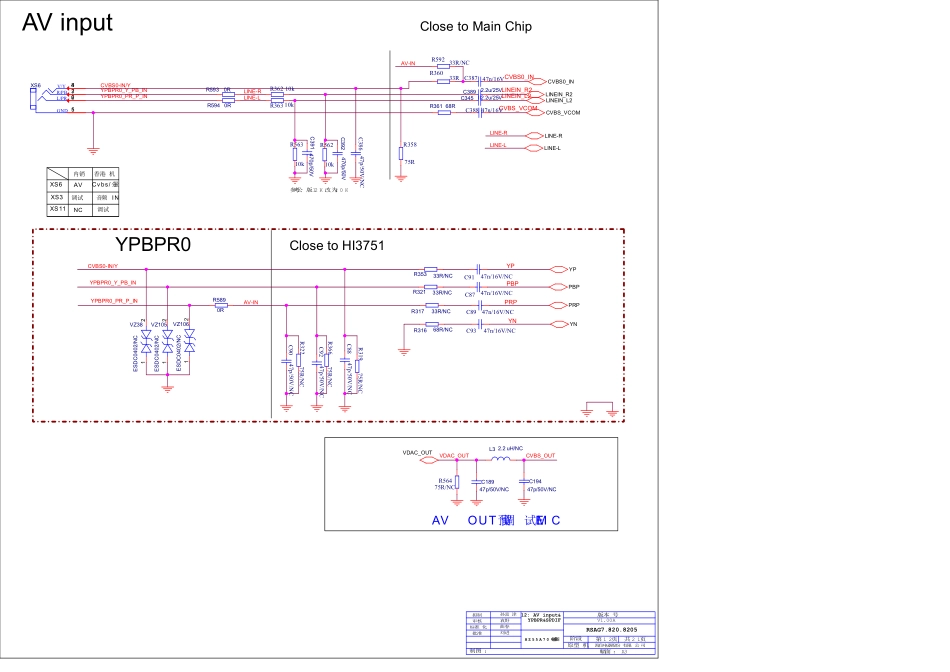Click the "Close to HI3751" heading
Image resolution: width=950 pixels, height=672 pixels.
(x=336, y=245)
